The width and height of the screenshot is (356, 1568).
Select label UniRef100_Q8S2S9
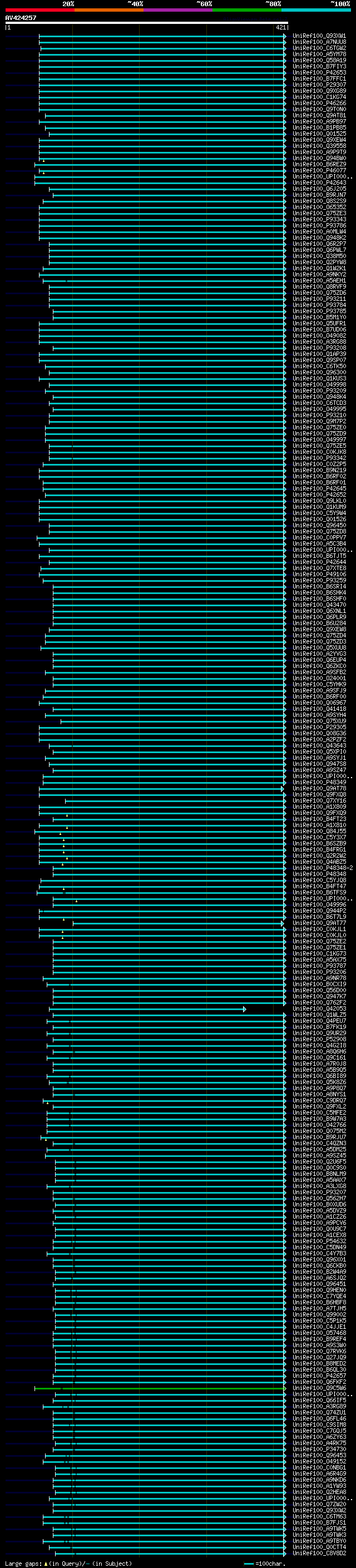pos(319,201)
